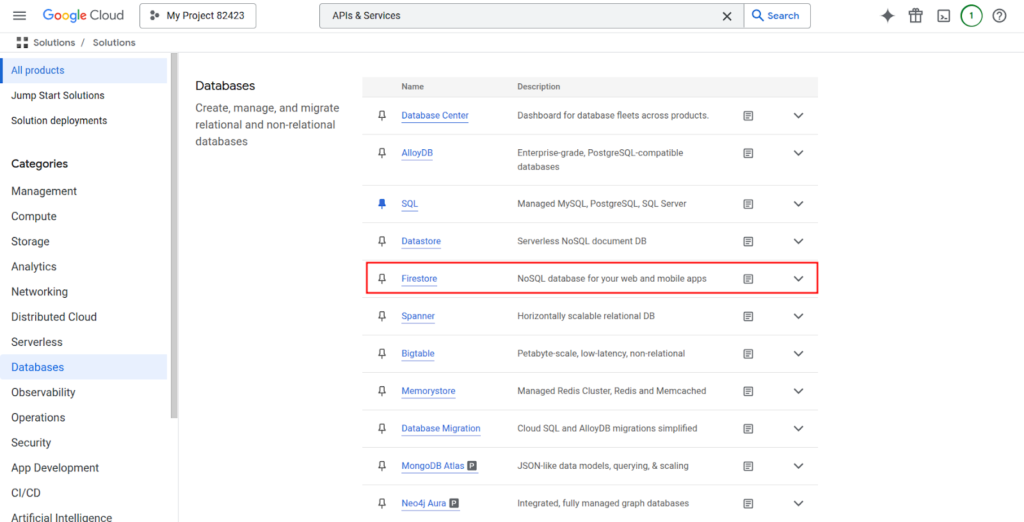
Task: Pin Datastore to navigation
Action: click(x=382, y=241)
